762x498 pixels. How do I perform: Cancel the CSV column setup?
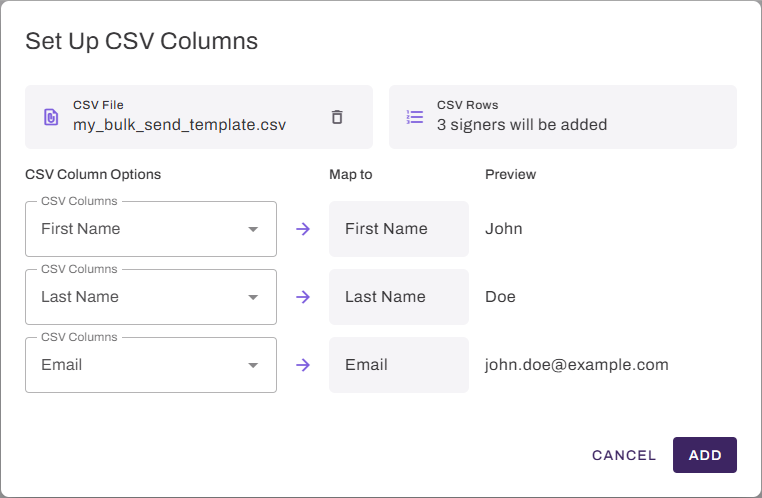click(x=624, y=455)
